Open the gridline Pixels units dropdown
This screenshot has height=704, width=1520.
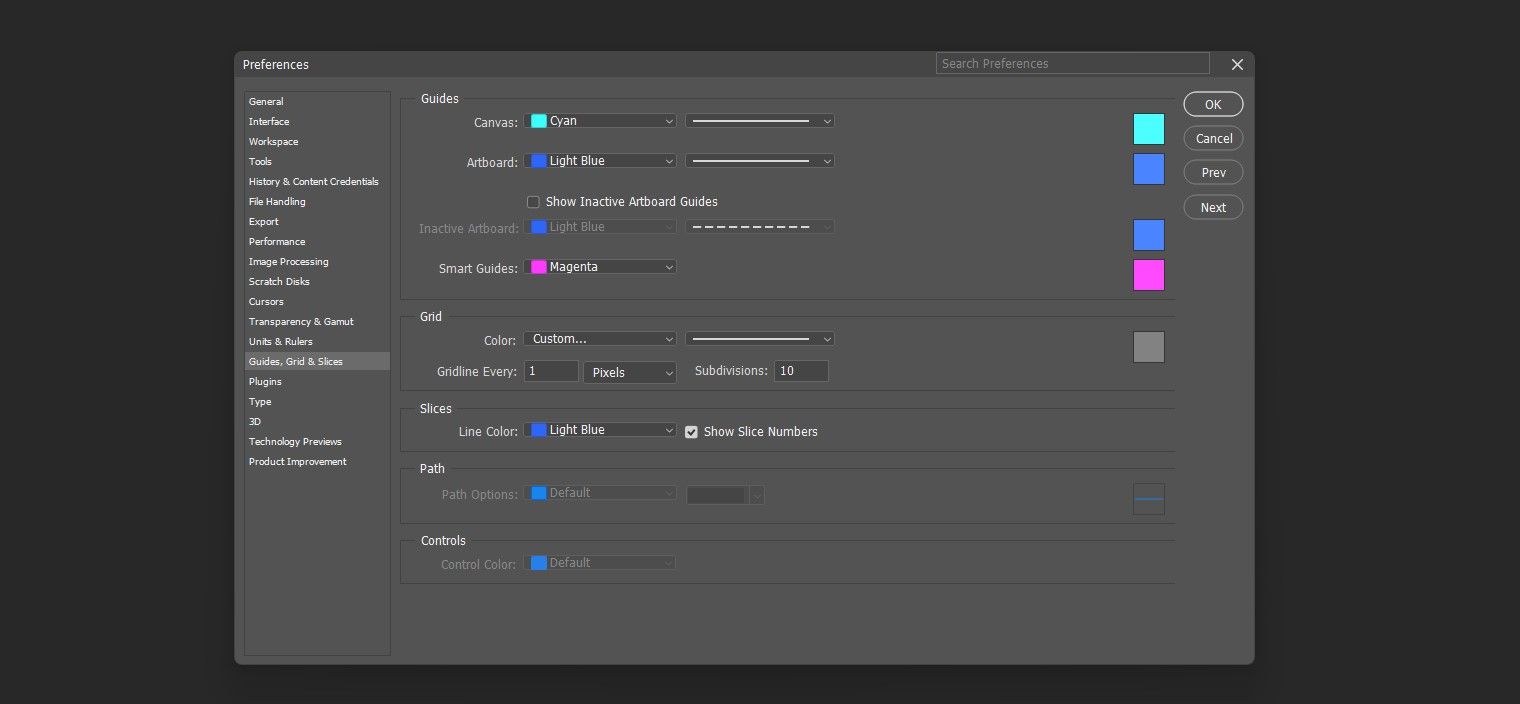(x=630, y=372)
